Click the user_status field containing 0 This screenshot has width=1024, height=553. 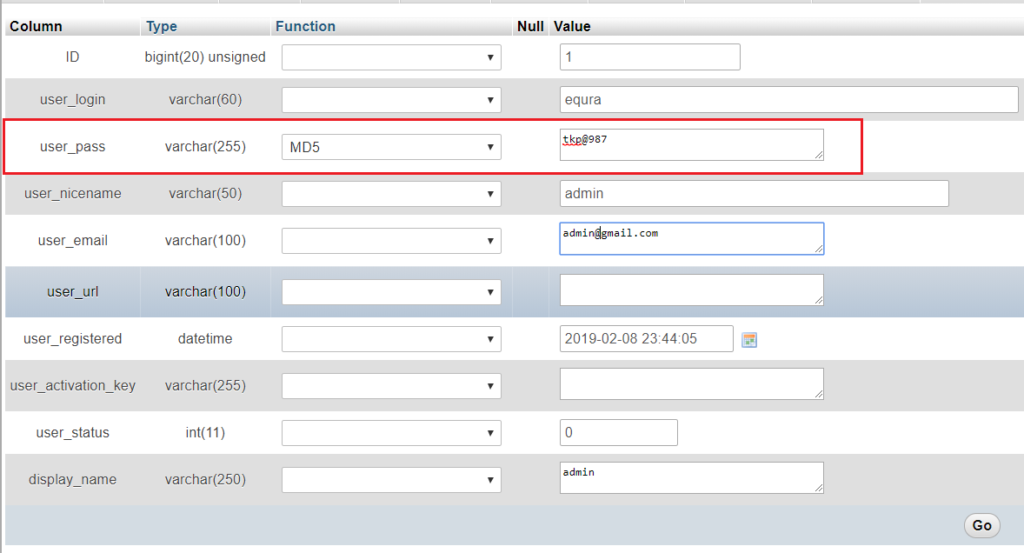coord(618,432)
